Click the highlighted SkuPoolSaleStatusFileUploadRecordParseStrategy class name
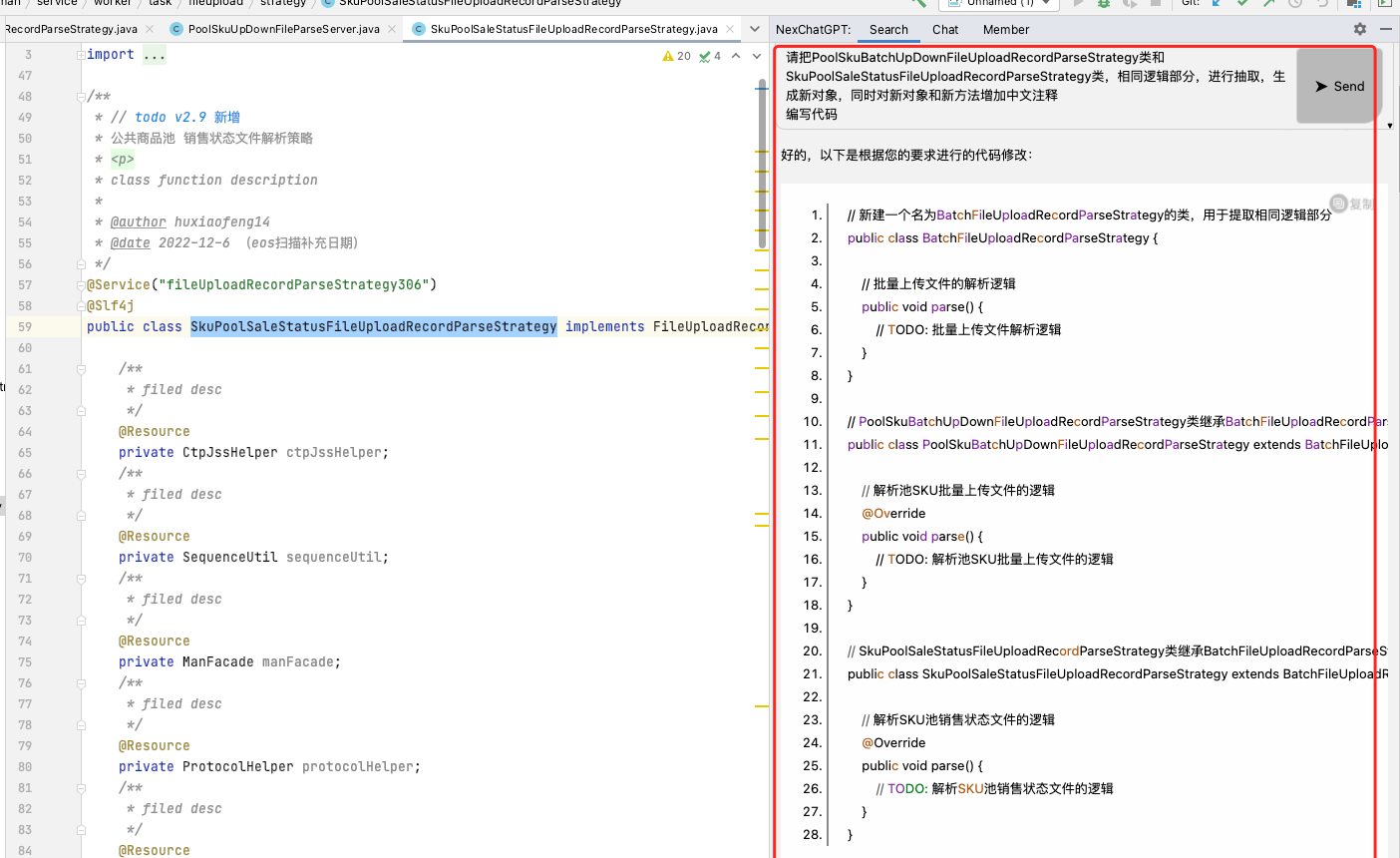Viewport: 1400px width, 858px height. coord(374,327)
